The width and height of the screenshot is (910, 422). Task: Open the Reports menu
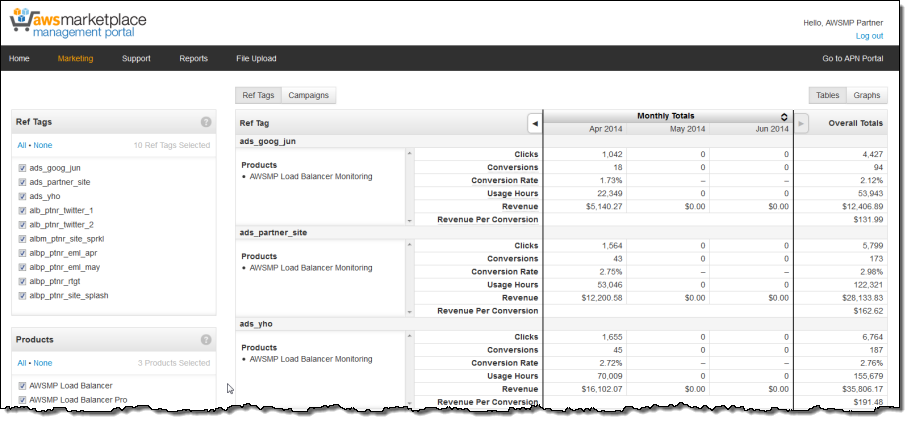[x=193, y=59]
